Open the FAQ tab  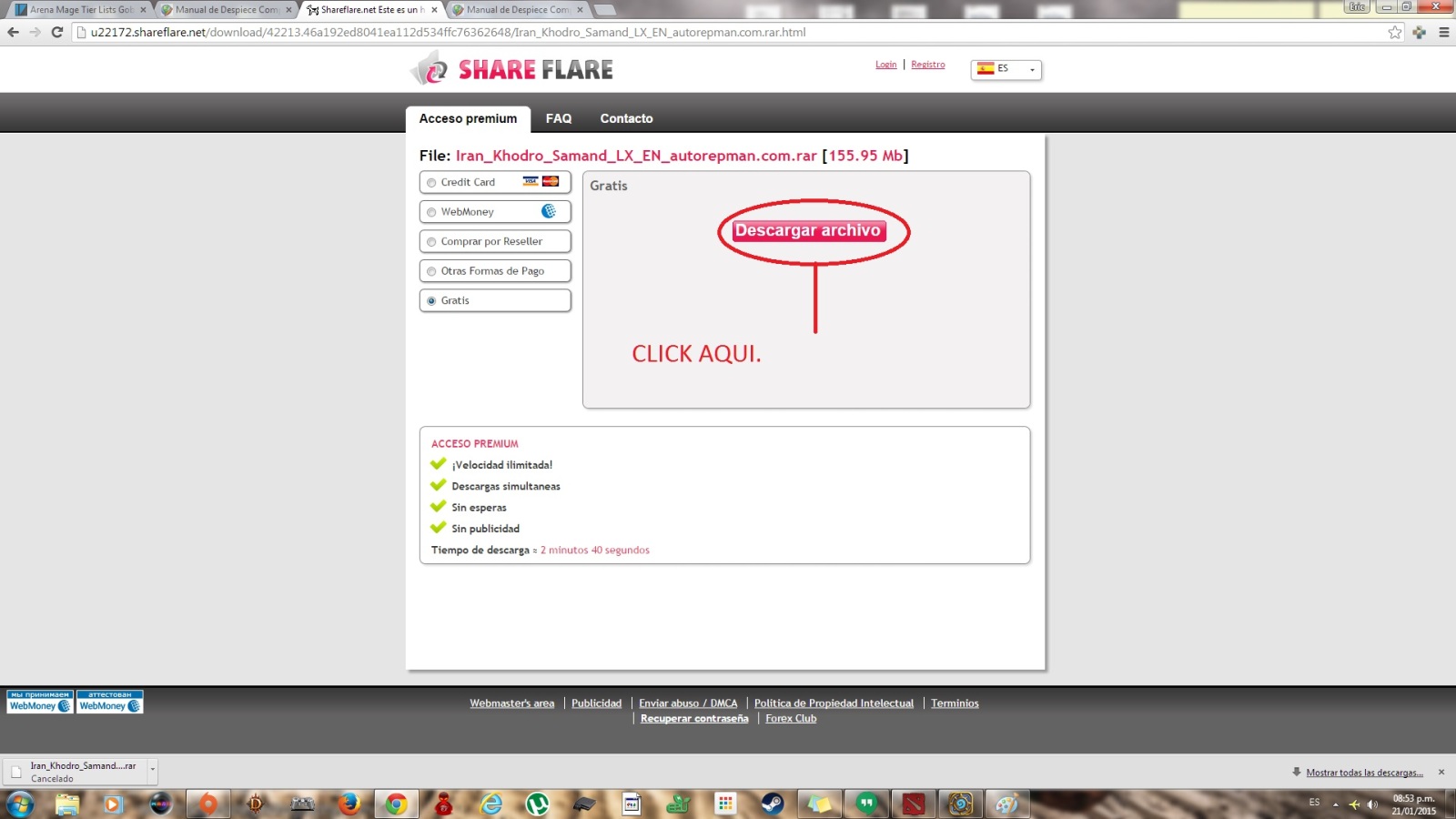[x=559, y=118]
